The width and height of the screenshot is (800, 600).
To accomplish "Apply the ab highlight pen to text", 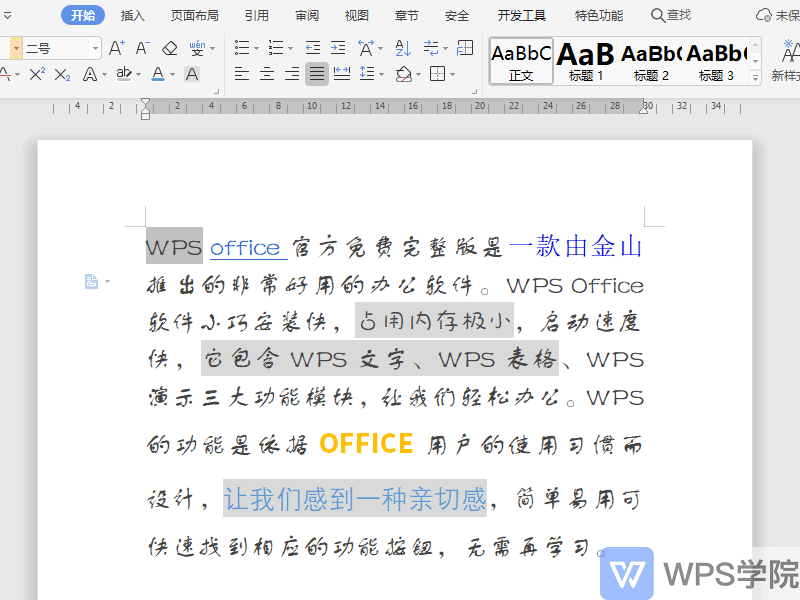I will coord(124,74).
